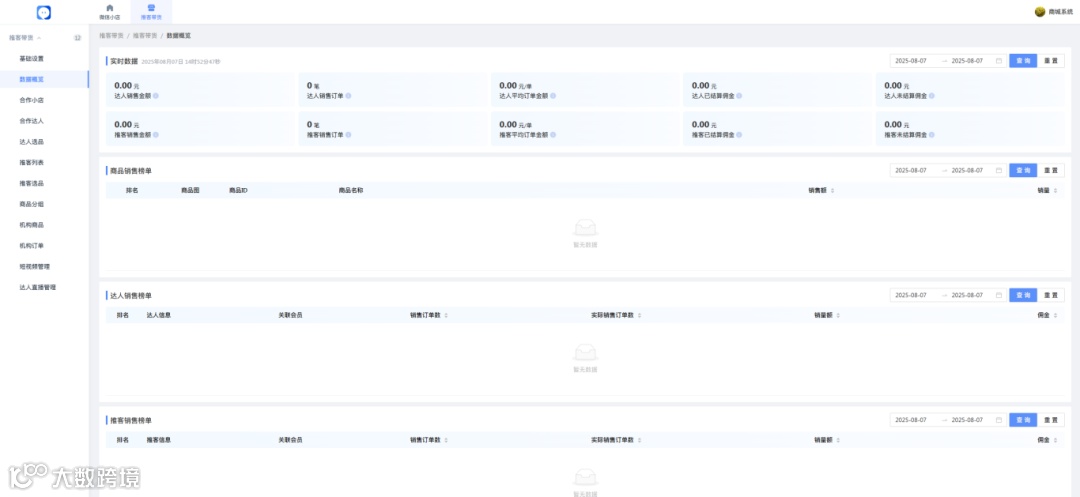Screen dimensions: 1080x497
Task: Click info icon next to 达人已结算佣金
Action: click(x=740, y=96)
